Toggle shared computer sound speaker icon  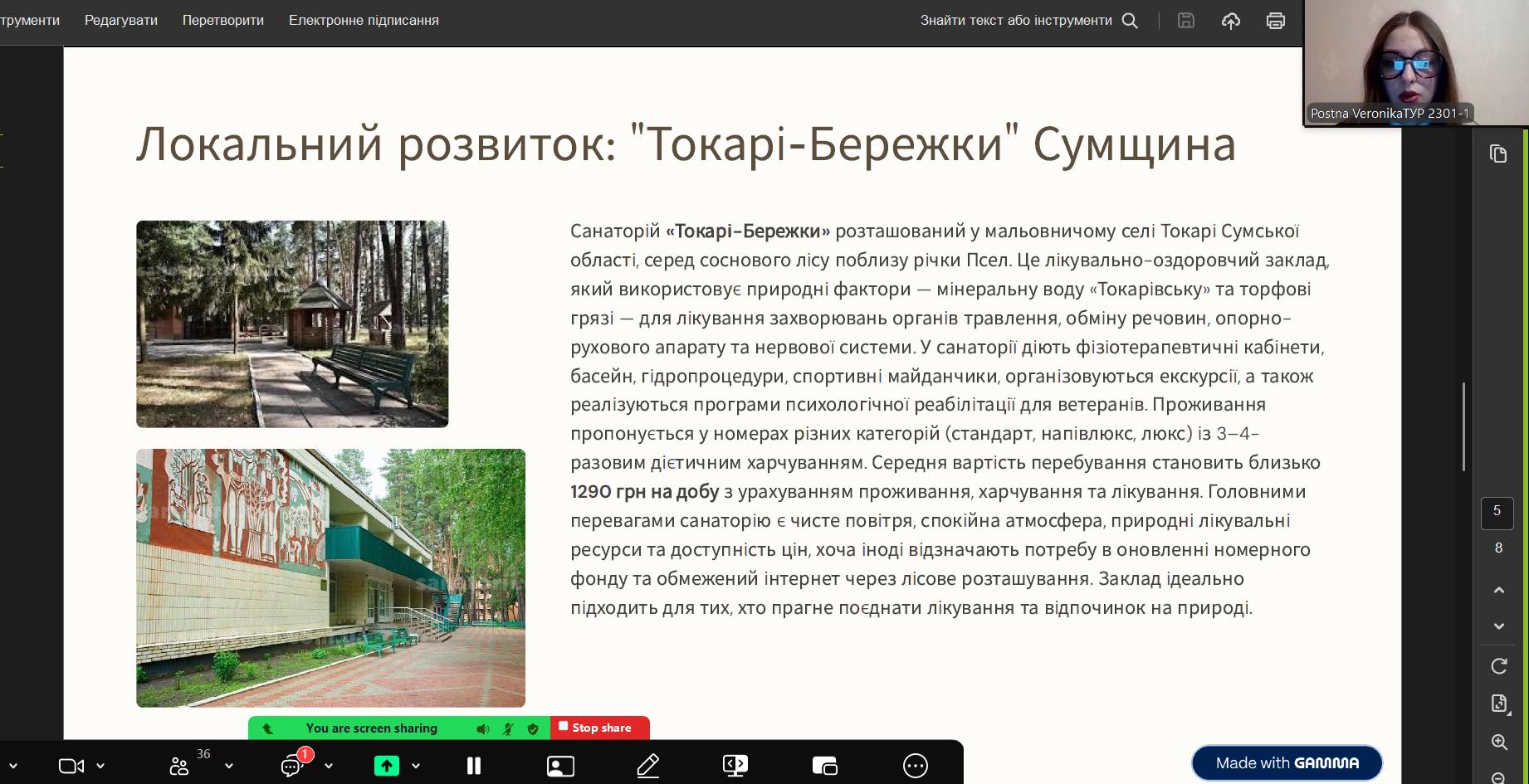(x=482, y=728)
